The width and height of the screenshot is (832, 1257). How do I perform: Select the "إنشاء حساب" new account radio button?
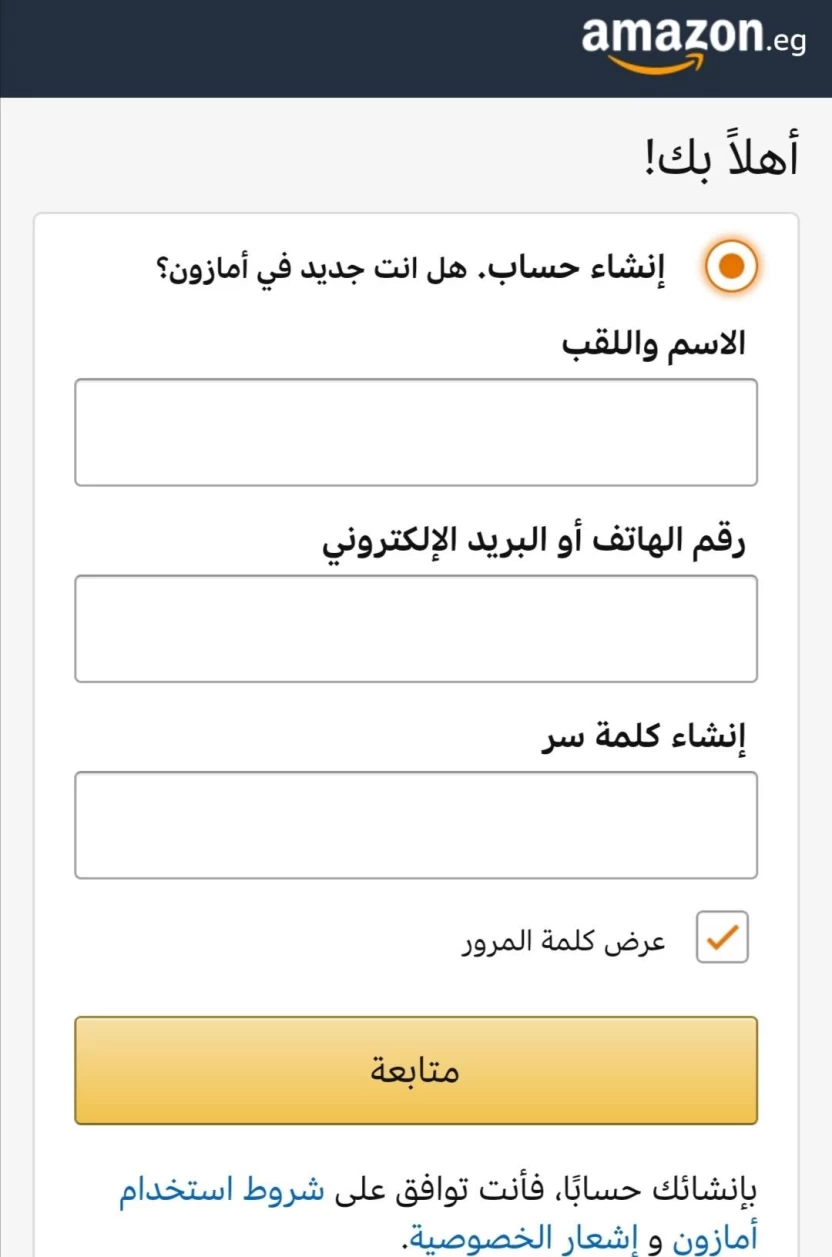point(732,266)
